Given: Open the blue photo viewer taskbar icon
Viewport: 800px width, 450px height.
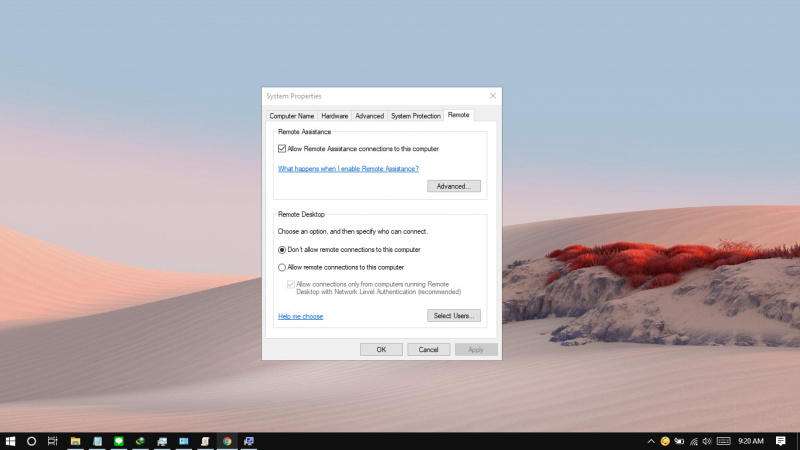Looking at the screenshot, I should coord(184,441).
